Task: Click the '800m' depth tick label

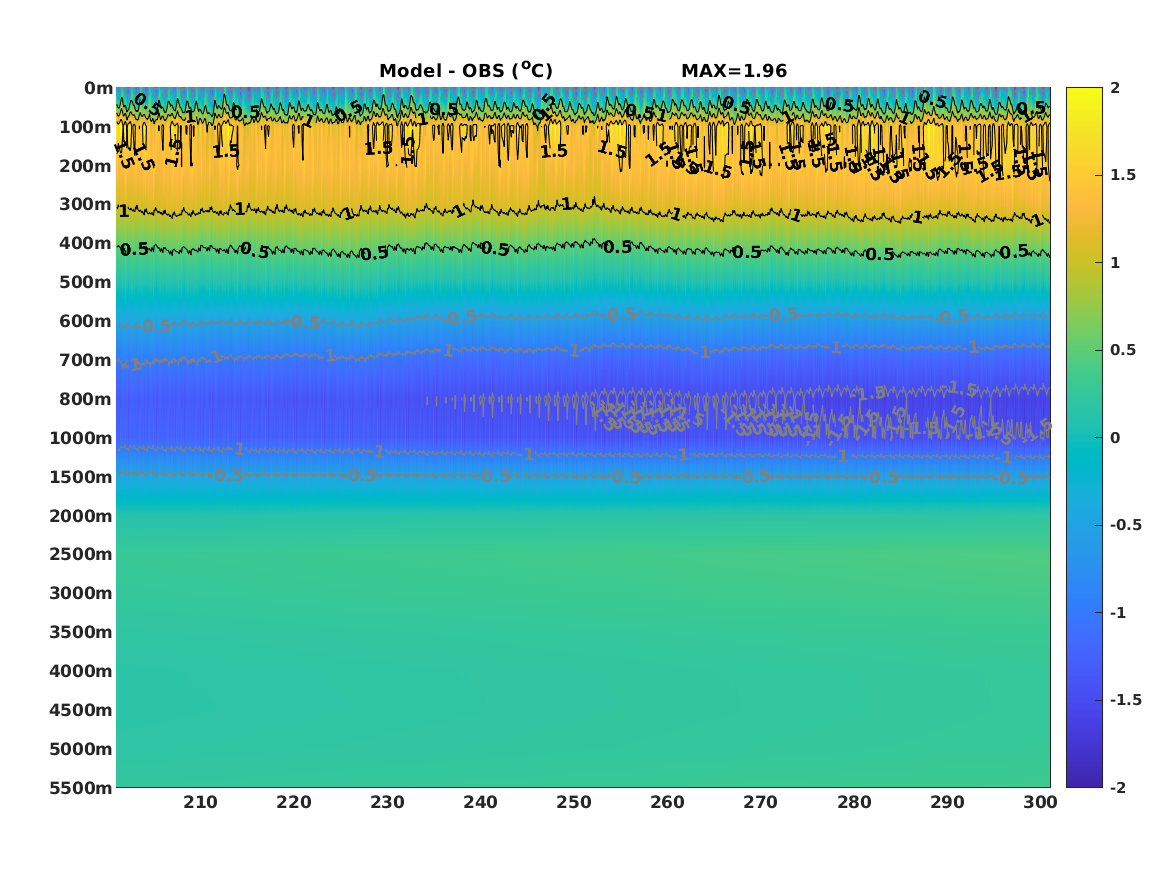Action: tap(86, 399)
